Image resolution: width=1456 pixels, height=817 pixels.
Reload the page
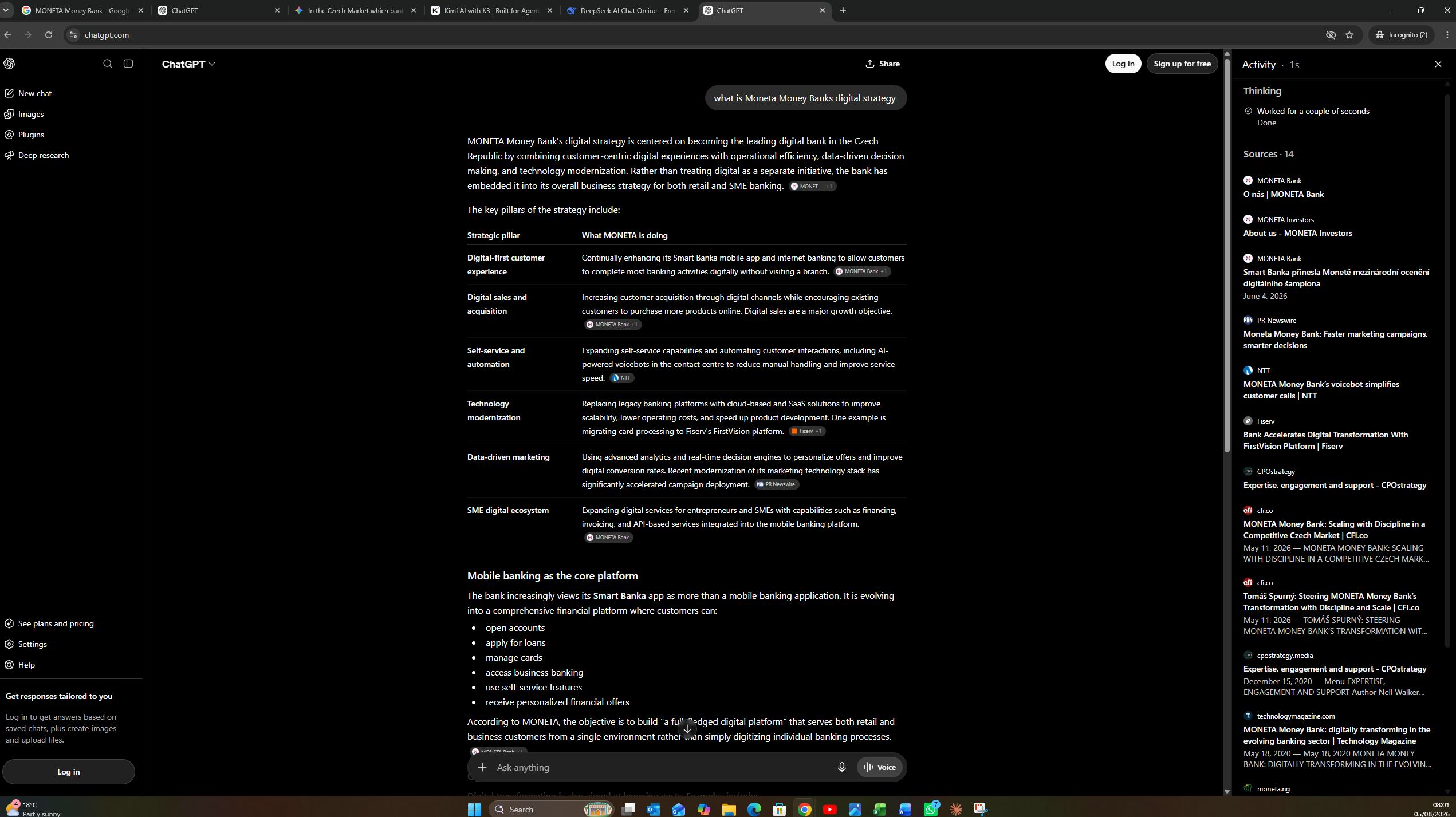pyautogui.click(x=49, y=35)
